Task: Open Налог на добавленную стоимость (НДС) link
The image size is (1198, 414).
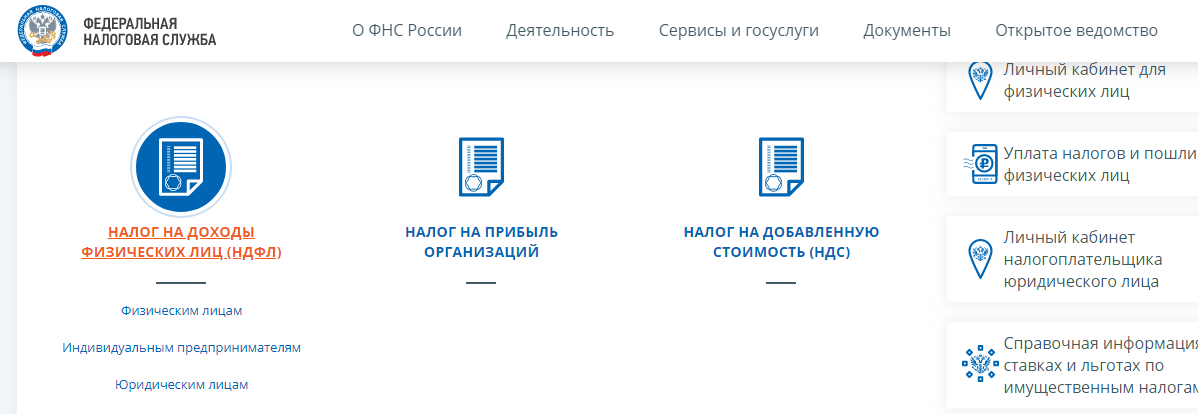Action: pyautogui.click(x=782, y=242)
